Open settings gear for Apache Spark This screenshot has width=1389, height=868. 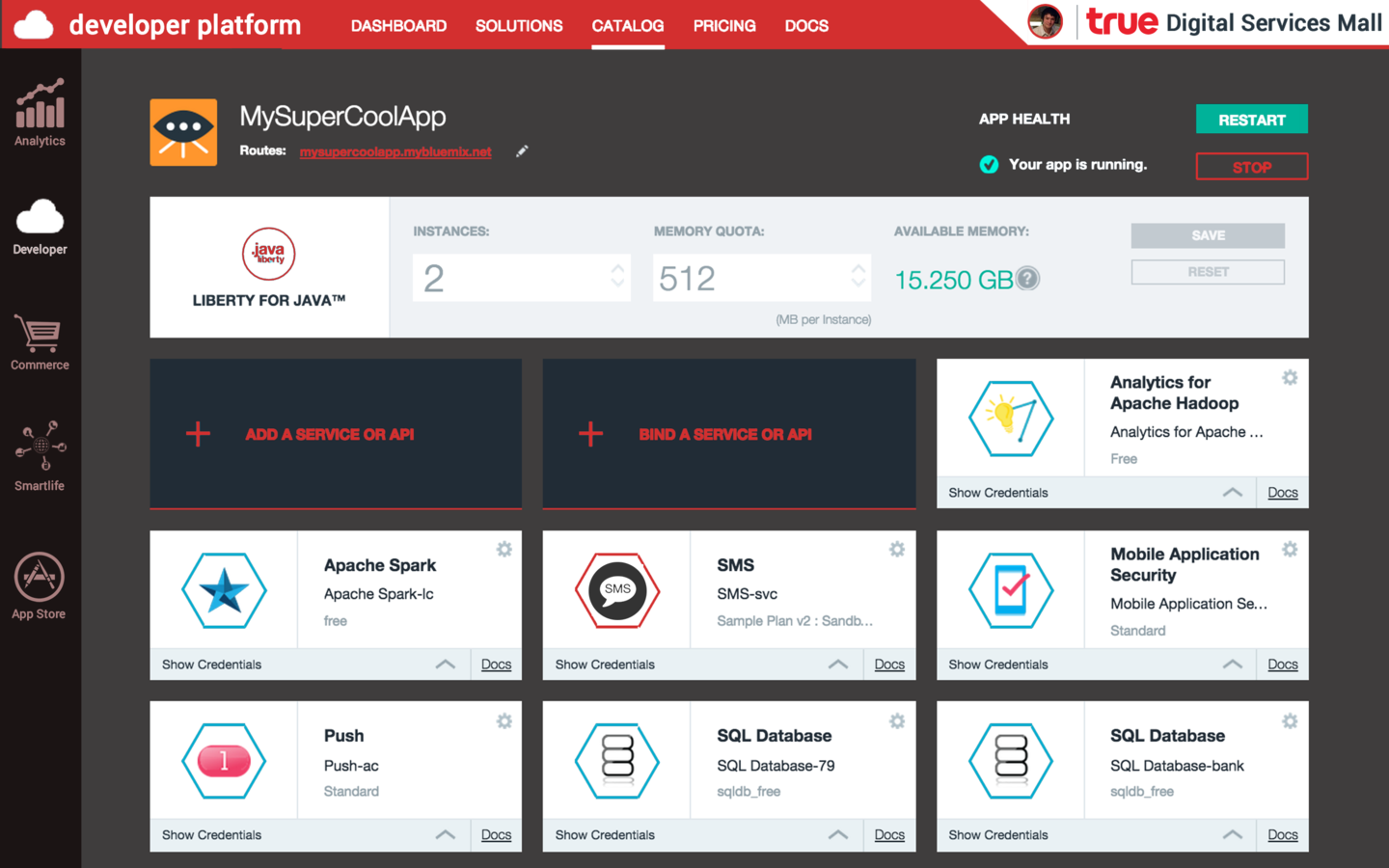tap(504, 550)
